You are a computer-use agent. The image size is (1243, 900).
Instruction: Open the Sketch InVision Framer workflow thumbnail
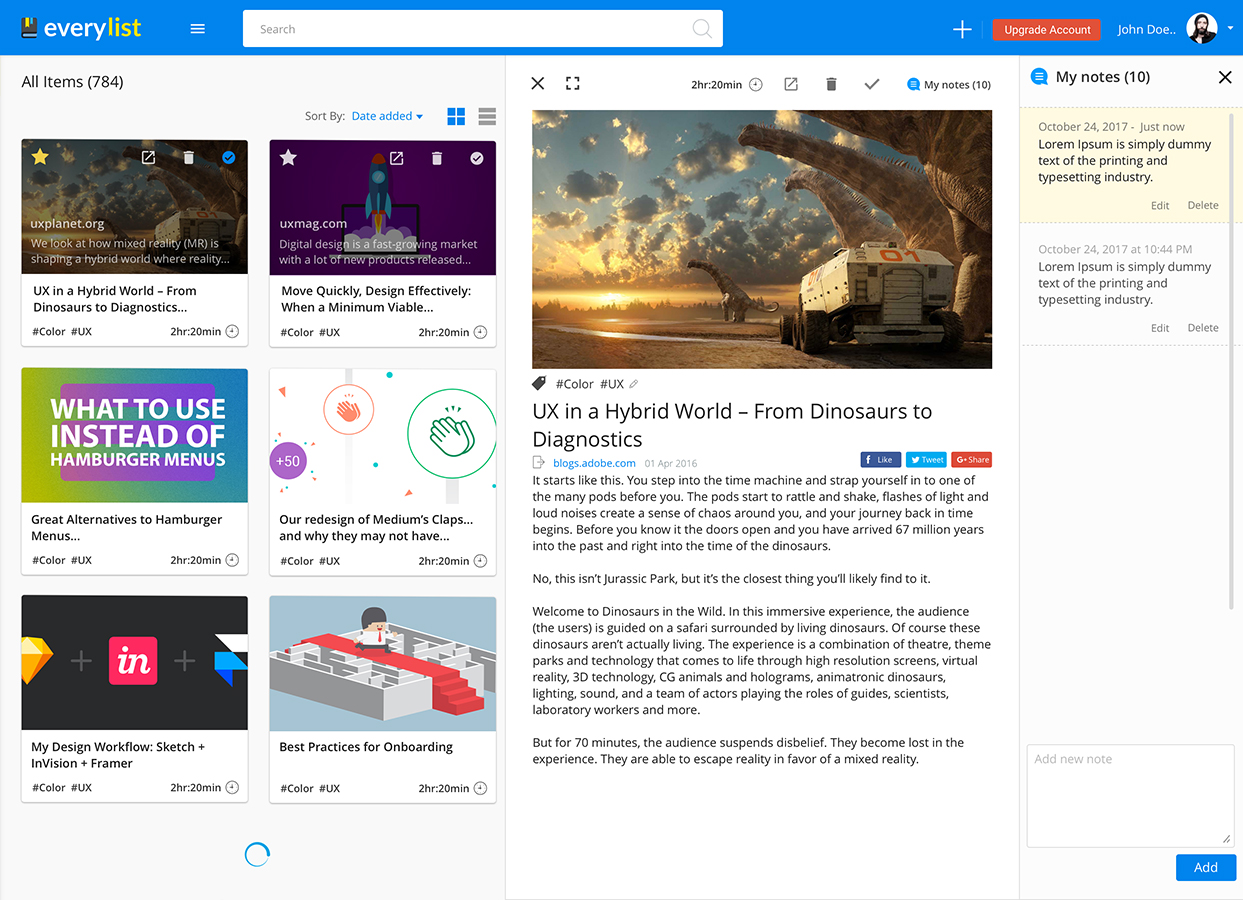tap(135, 662)
